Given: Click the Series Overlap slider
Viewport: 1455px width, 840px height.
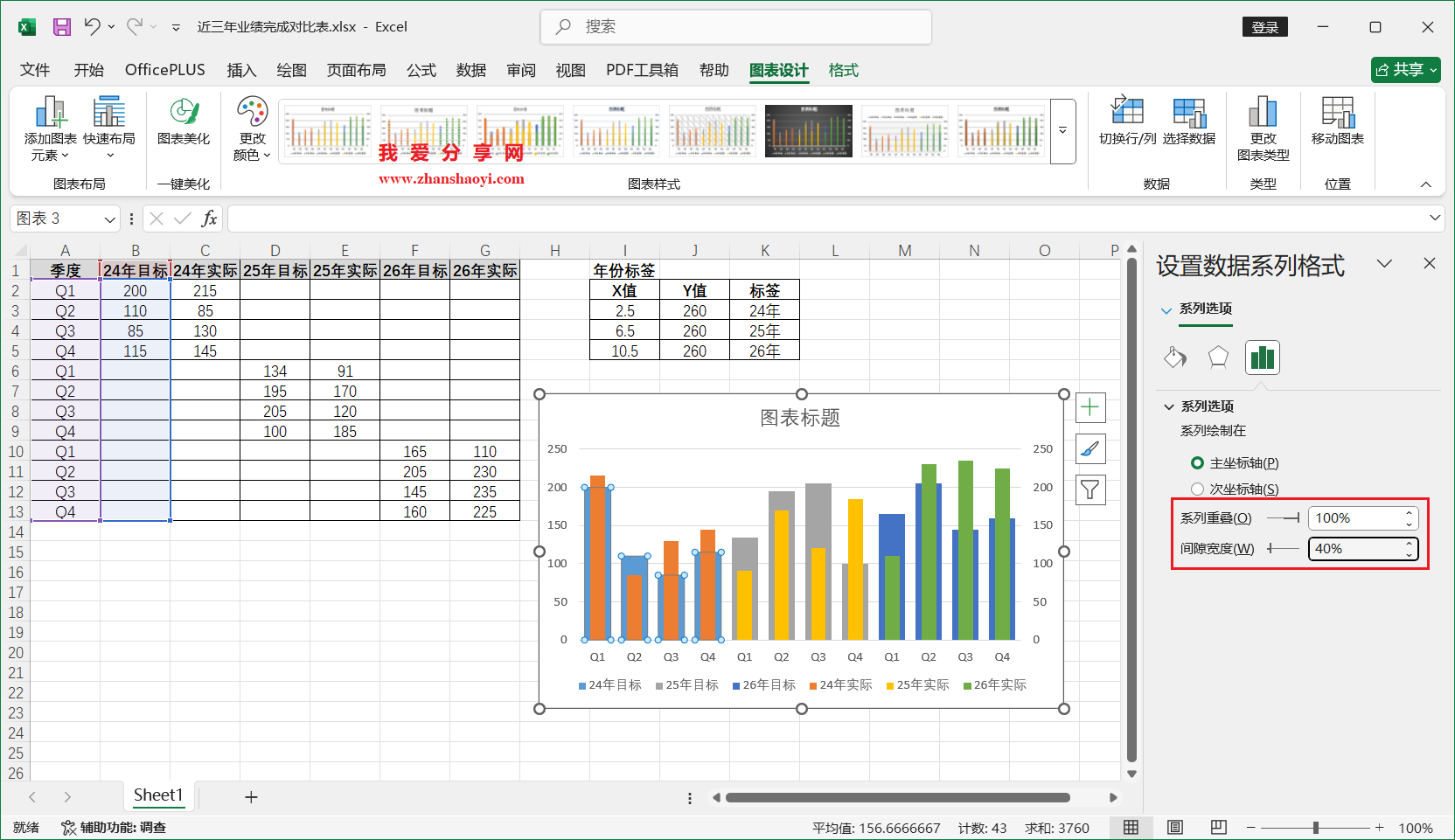Looking at the screenshot, I should 1283,518.
